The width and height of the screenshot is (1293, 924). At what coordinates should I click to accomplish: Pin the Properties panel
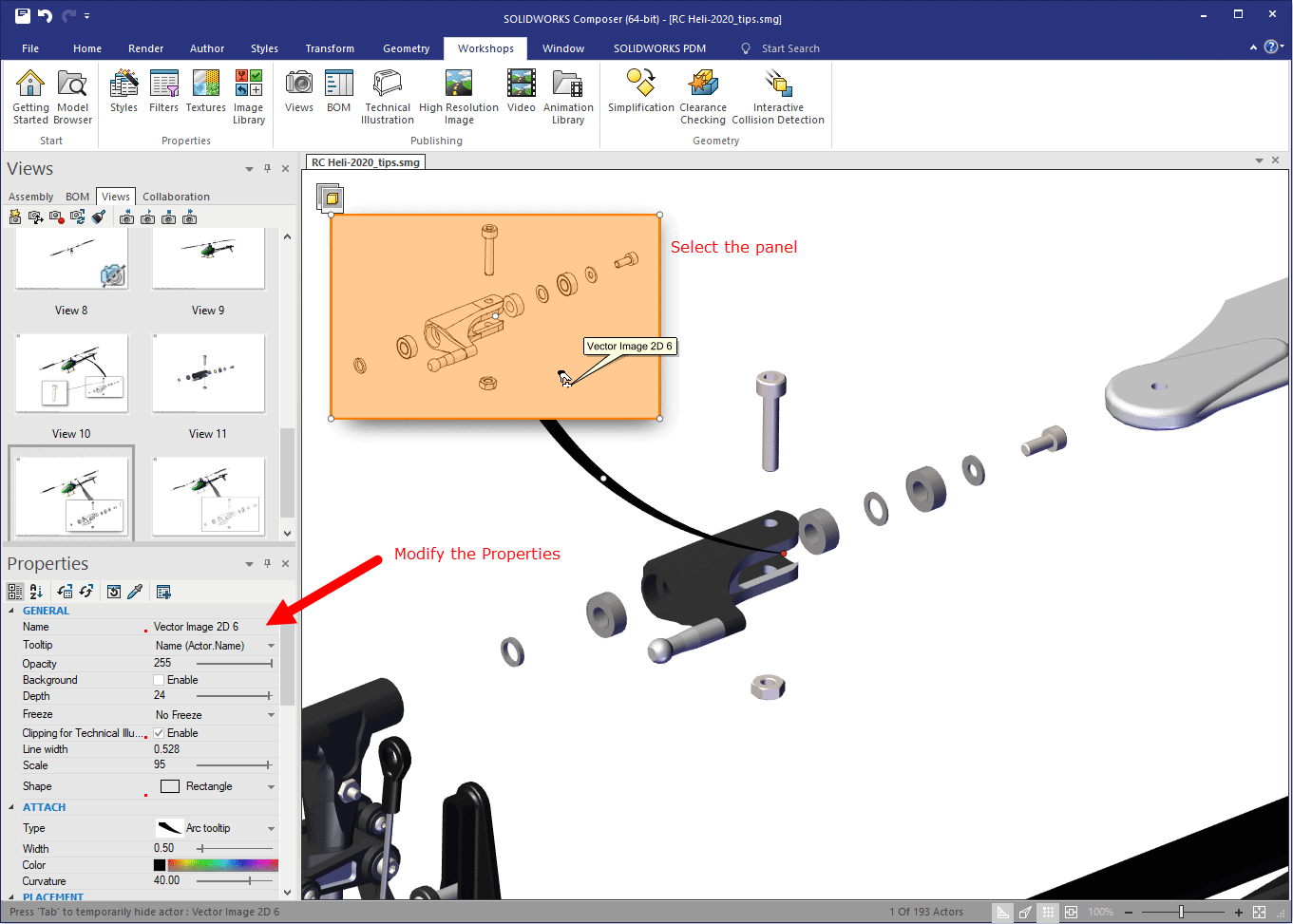267,563
